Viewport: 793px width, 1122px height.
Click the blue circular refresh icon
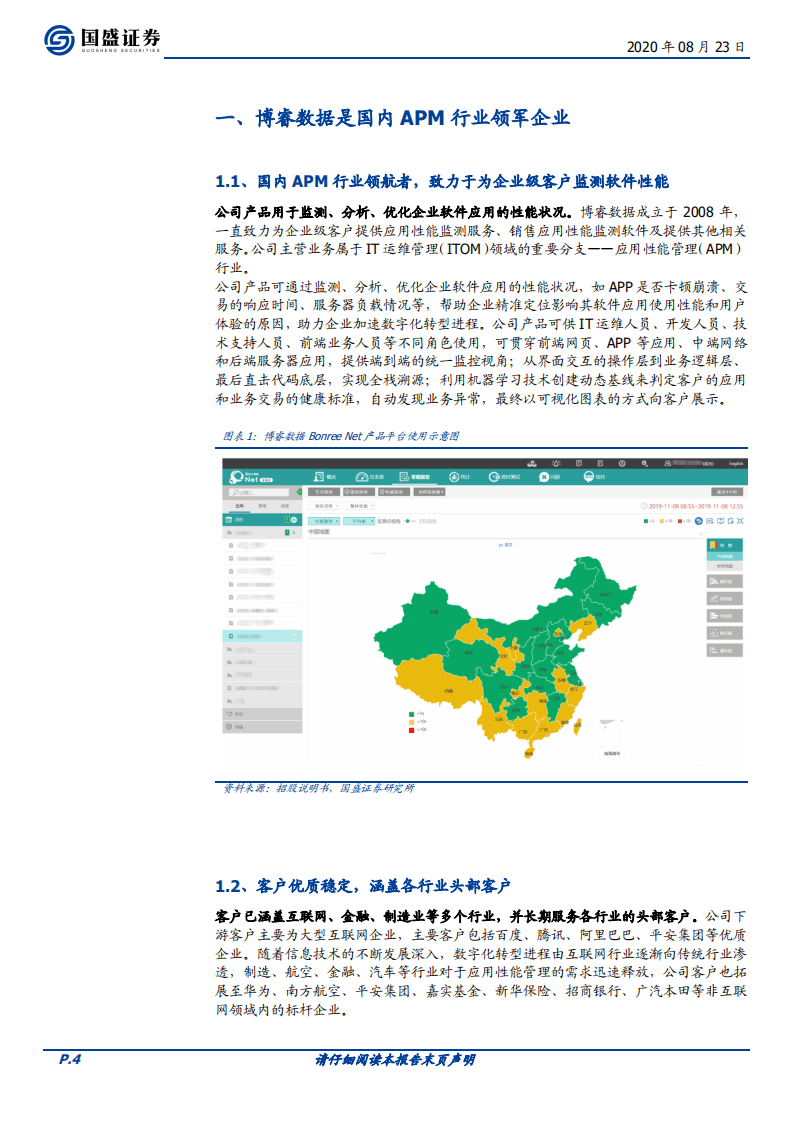coord(699,521)
